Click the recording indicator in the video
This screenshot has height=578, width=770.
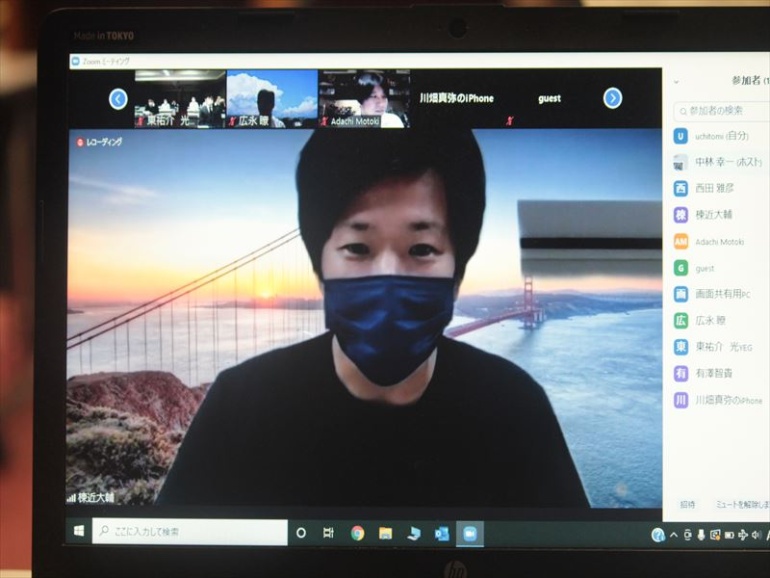(x=99, y=143)
